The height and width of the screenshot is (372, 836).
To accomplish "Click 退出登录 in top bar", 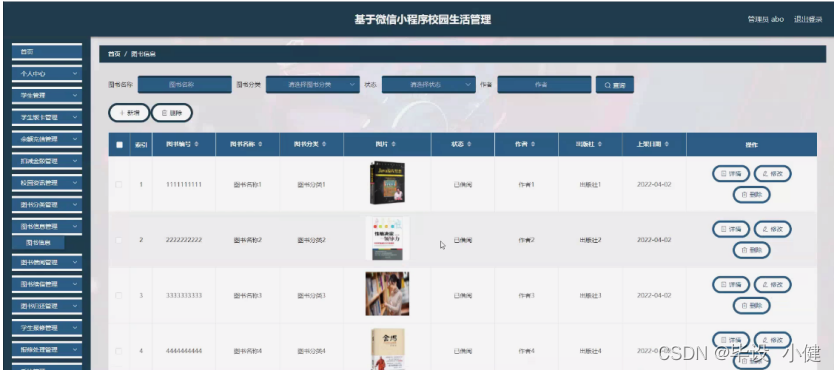I will 808,20.
